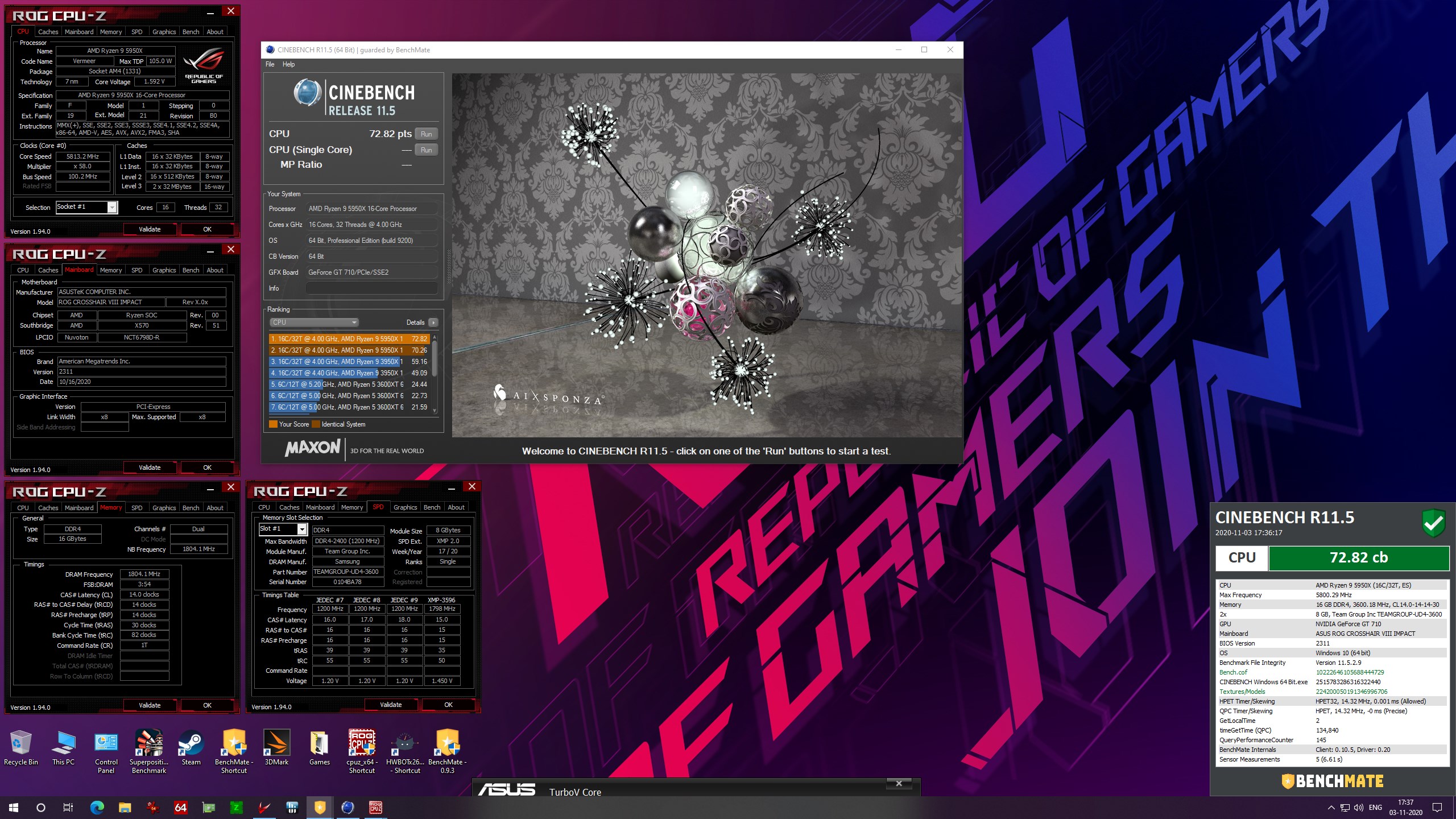Open Task View from the taskbar
Screen dimensions: 1456x819
[68, 807]
